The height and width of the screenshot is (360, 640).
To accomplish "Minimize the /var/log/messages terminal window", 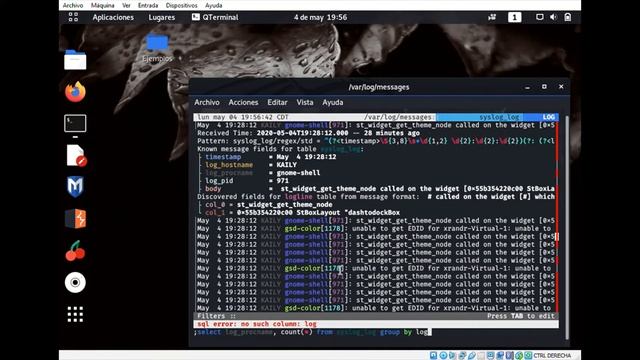I will pos(527,87).
